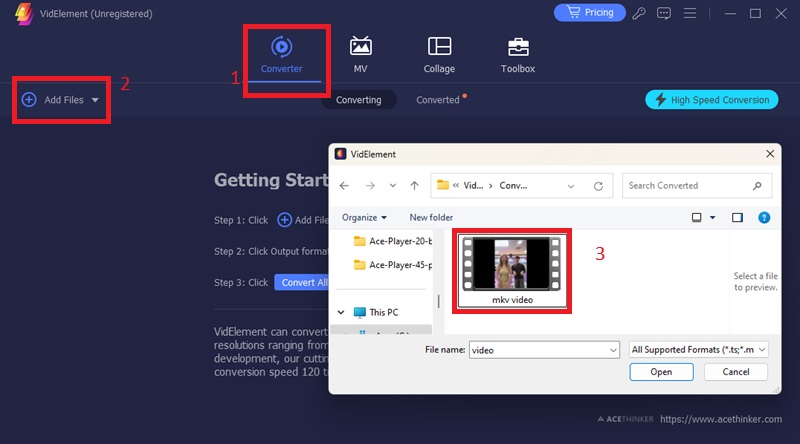
Task: Click the MV picture icon
Action: [360, 46]
